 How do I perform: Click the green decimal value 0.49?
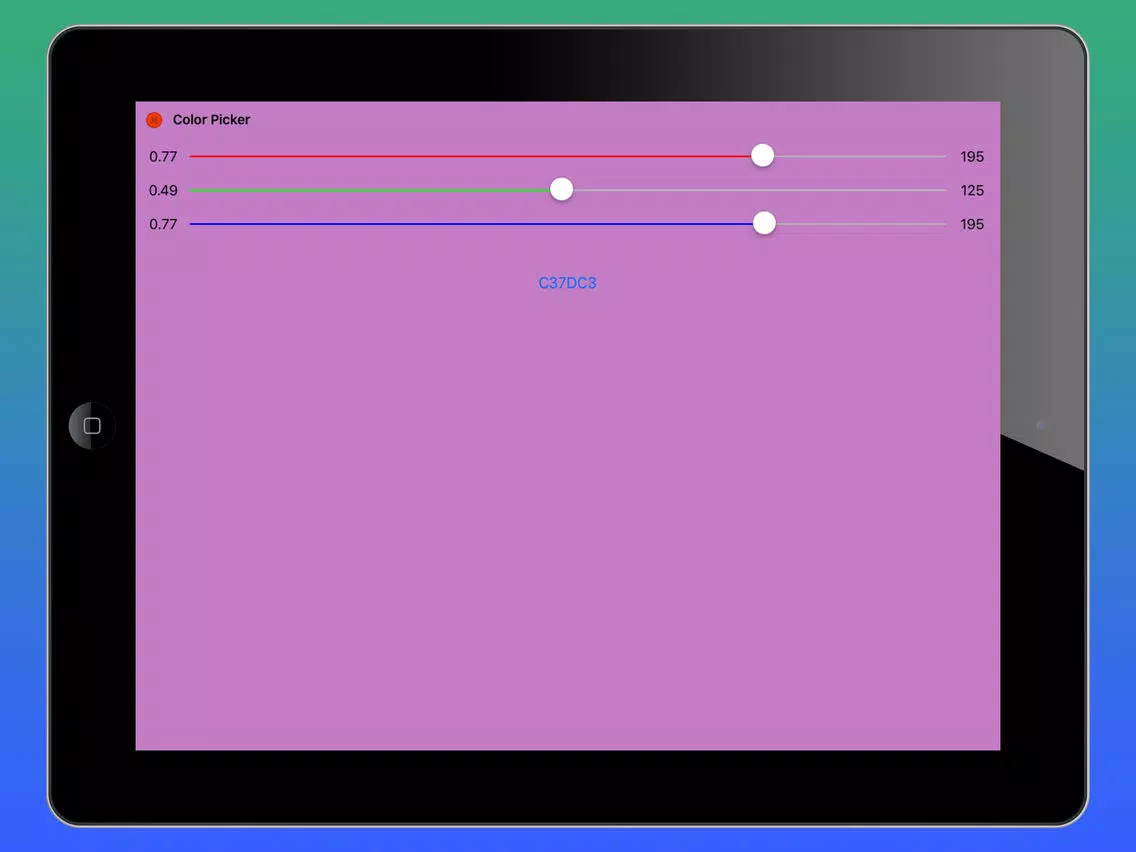click(163, 191)
